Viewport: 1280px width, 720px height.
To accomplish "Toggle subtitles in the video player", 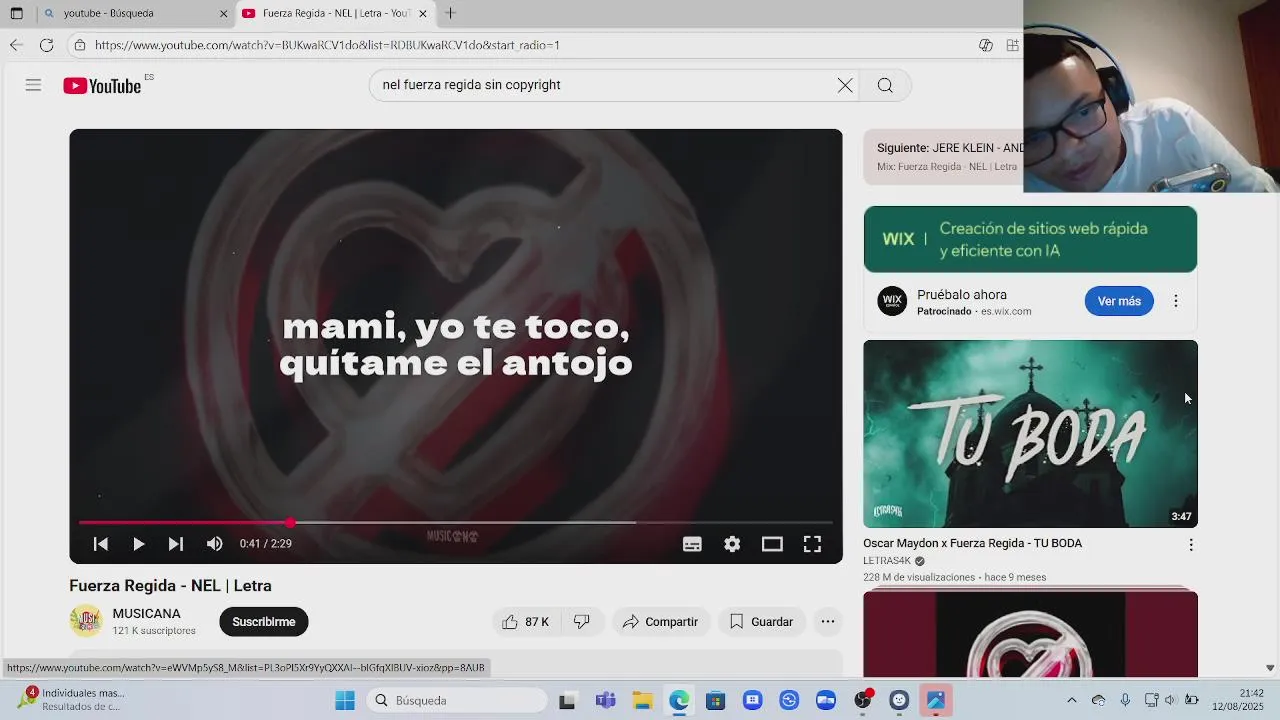I will pyautogui.click(x=692, y=543).
